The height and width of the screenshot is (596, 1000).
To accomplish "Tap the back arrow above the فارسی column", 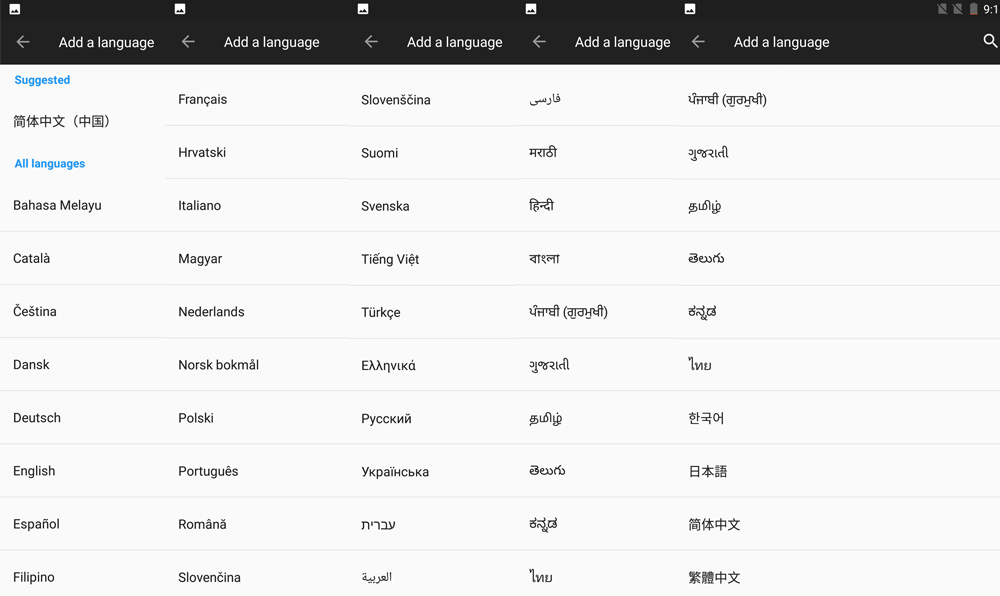I will pos(539,42).
